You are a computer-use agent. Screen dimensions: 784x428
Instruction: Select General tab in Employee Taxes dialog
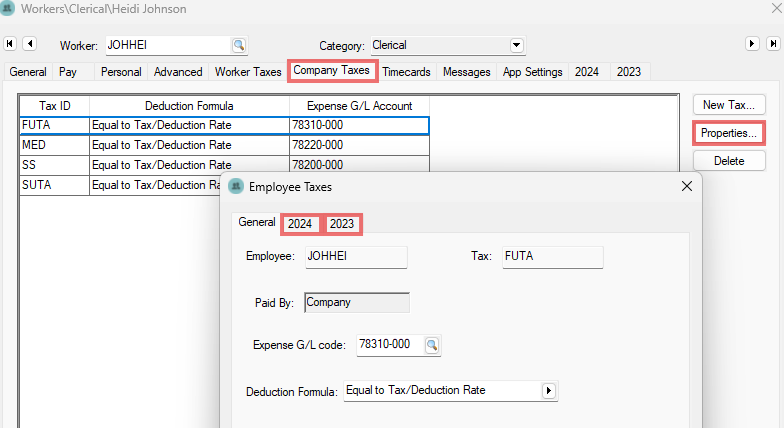[256, 222]
